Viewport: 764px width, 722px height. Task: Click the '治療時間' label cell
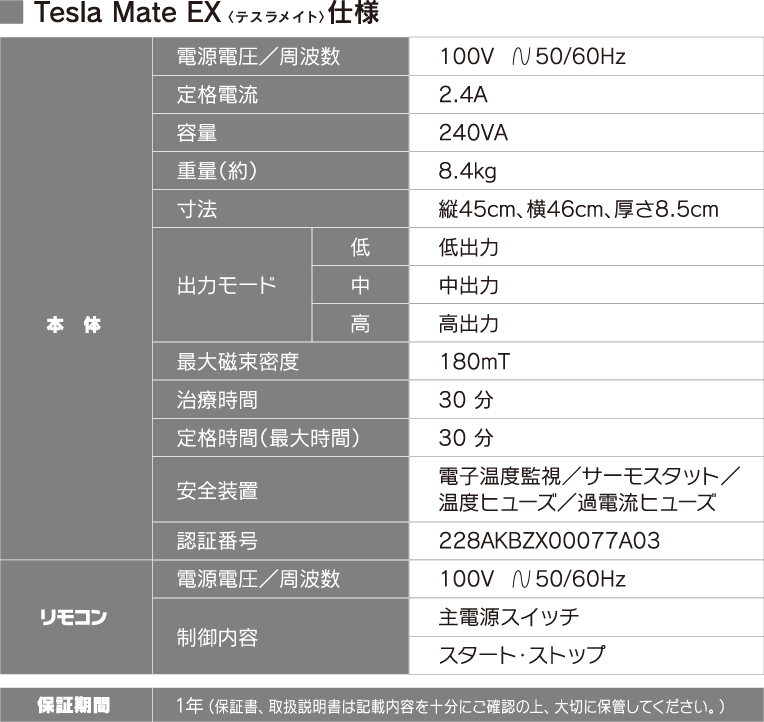point(281,399)
